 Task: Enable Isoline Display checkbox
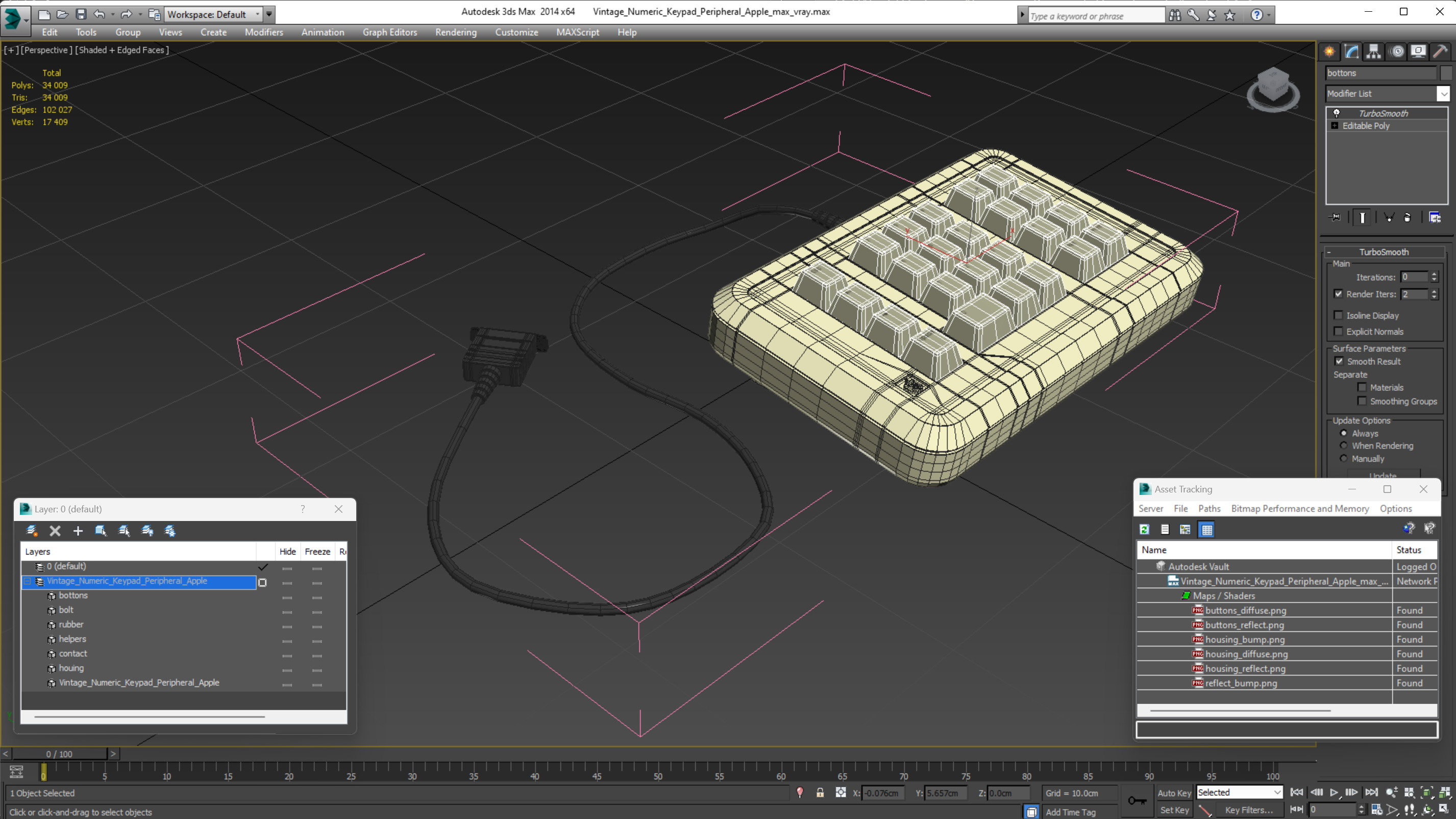click(1339, 315)
